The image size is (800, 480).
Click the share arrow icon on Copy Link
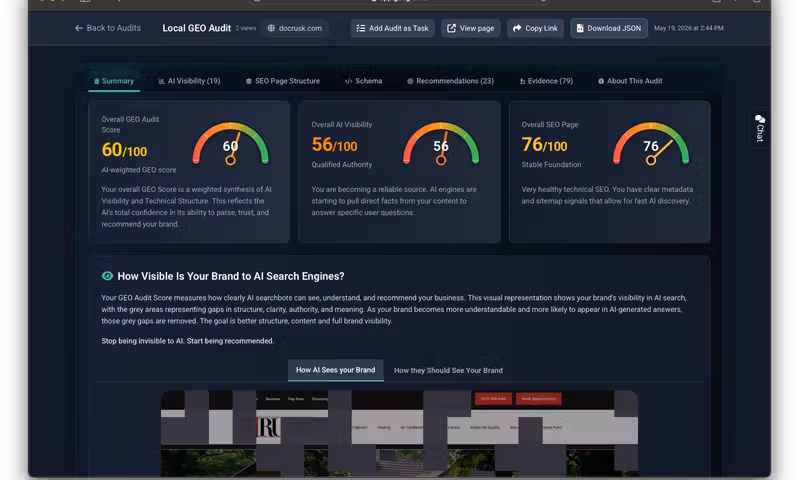pyautogui.click(x=517, y=28)
